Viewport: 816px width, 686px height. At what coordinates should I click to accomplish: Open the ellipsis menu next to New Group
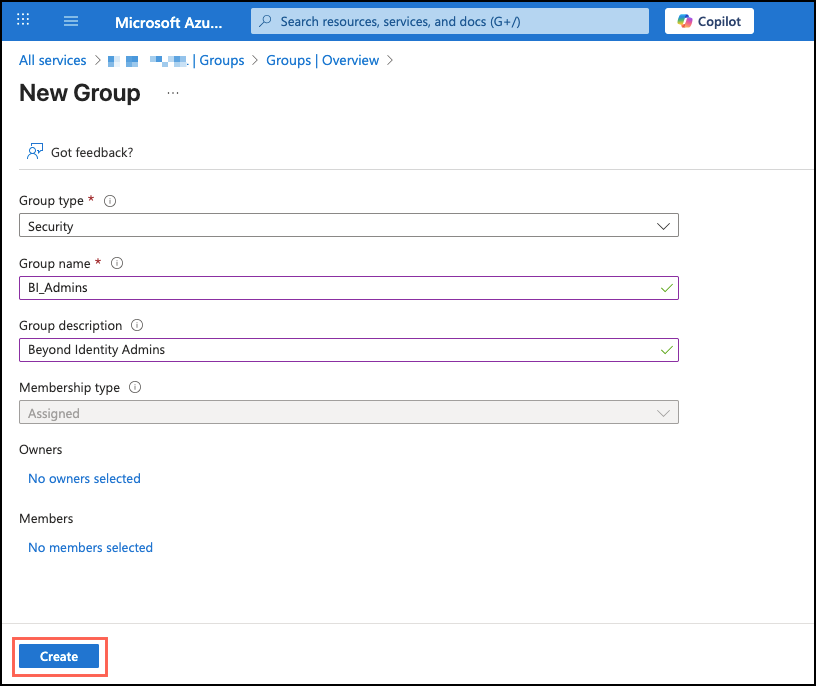point(173,93)
